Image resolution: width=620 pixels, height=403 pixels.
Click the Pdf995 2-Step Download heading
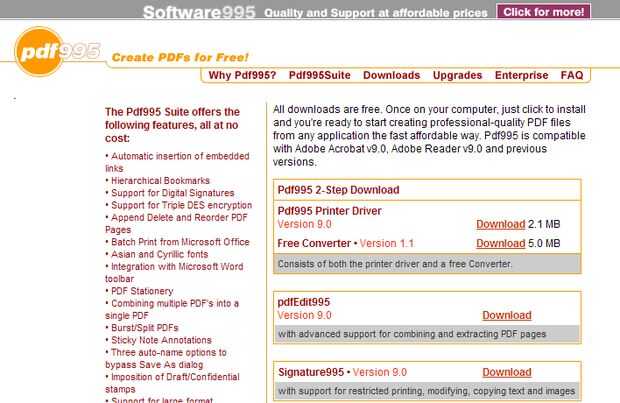(338, 190)
